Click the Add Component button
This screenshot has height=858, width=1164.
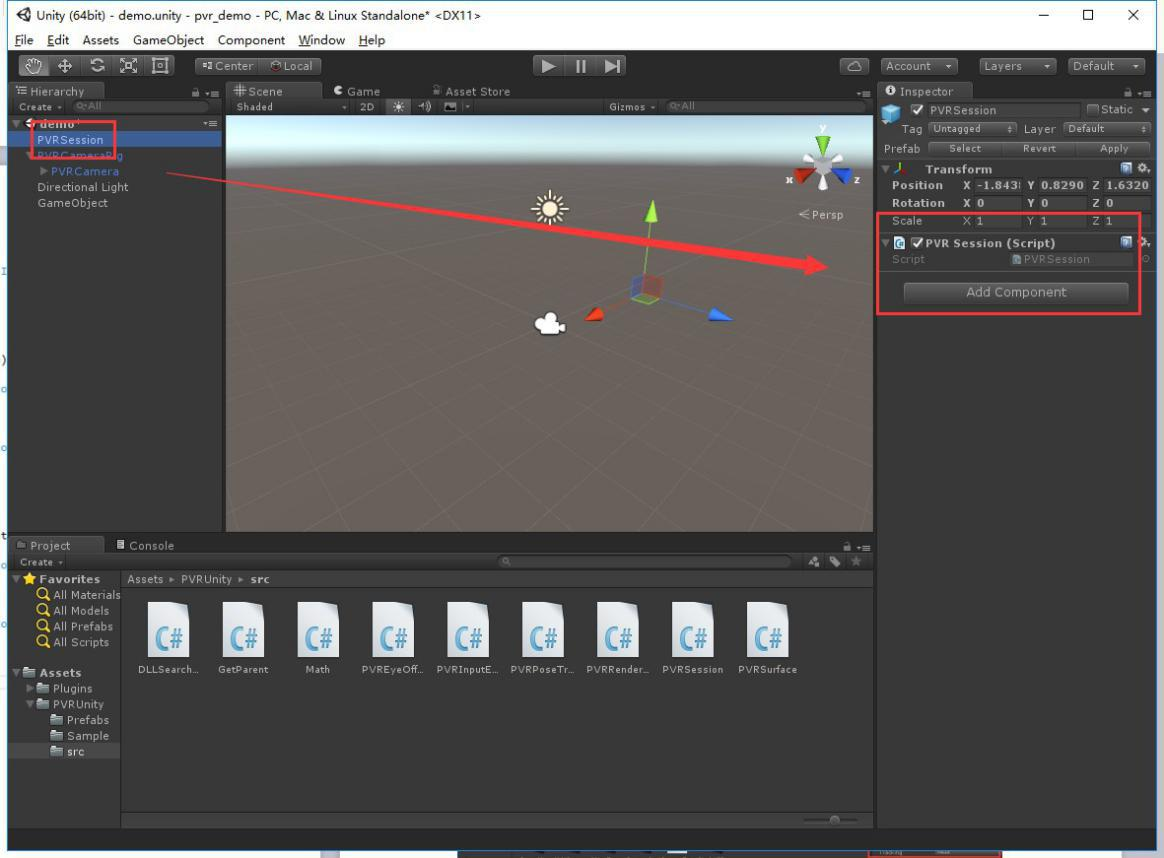click(1016, 292)
